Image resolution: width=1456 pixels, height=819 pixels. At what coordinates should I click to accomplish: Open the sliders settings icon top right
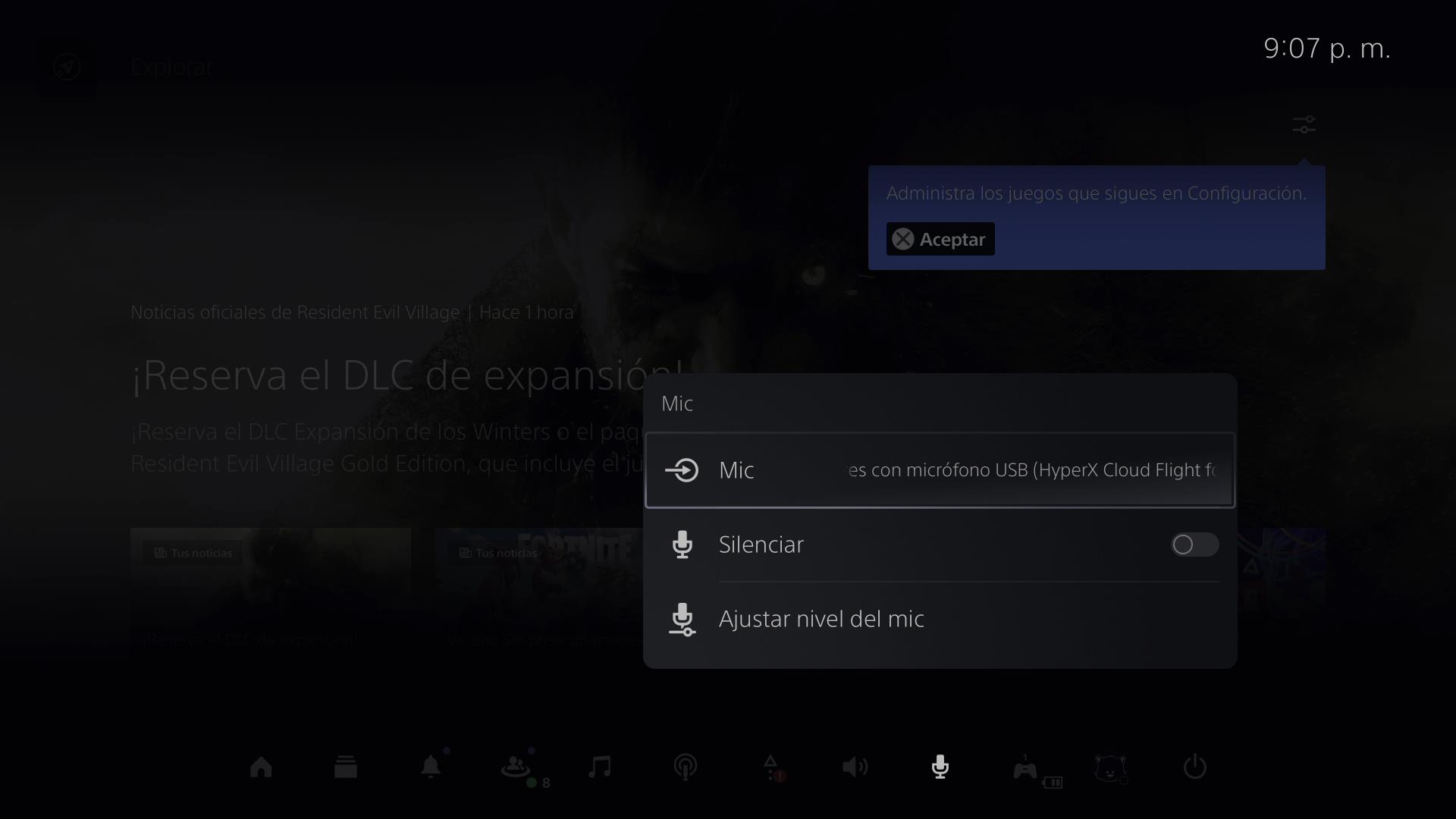(1304, 124)
